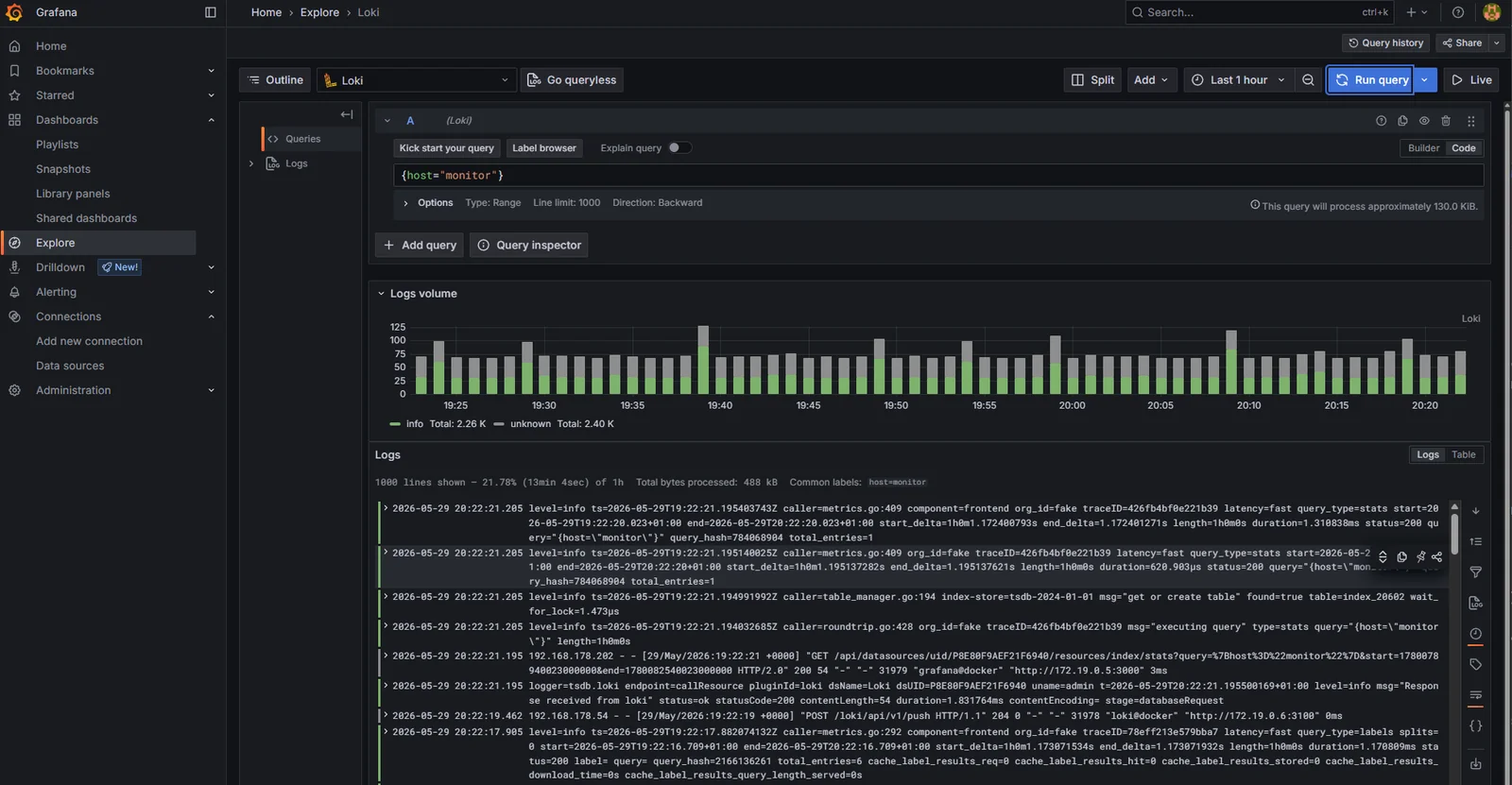Click the query text editor field
Viewport: 1512px width, 785px height.
click(x=938, y=176)
